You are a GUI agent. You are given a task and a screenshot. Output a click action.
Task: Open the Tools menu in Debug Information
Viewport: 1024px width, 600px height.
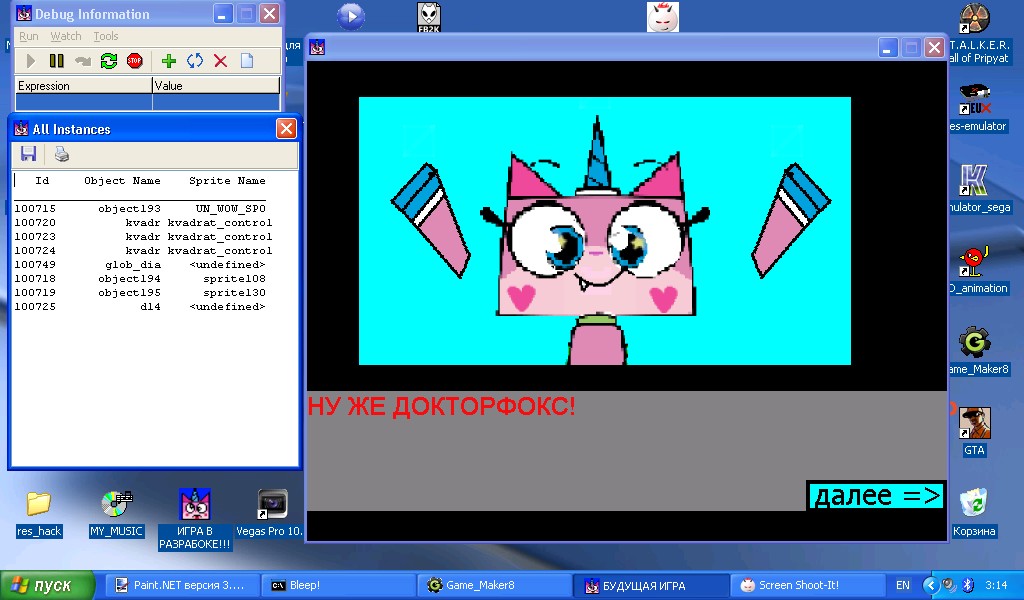coord(106,36)
